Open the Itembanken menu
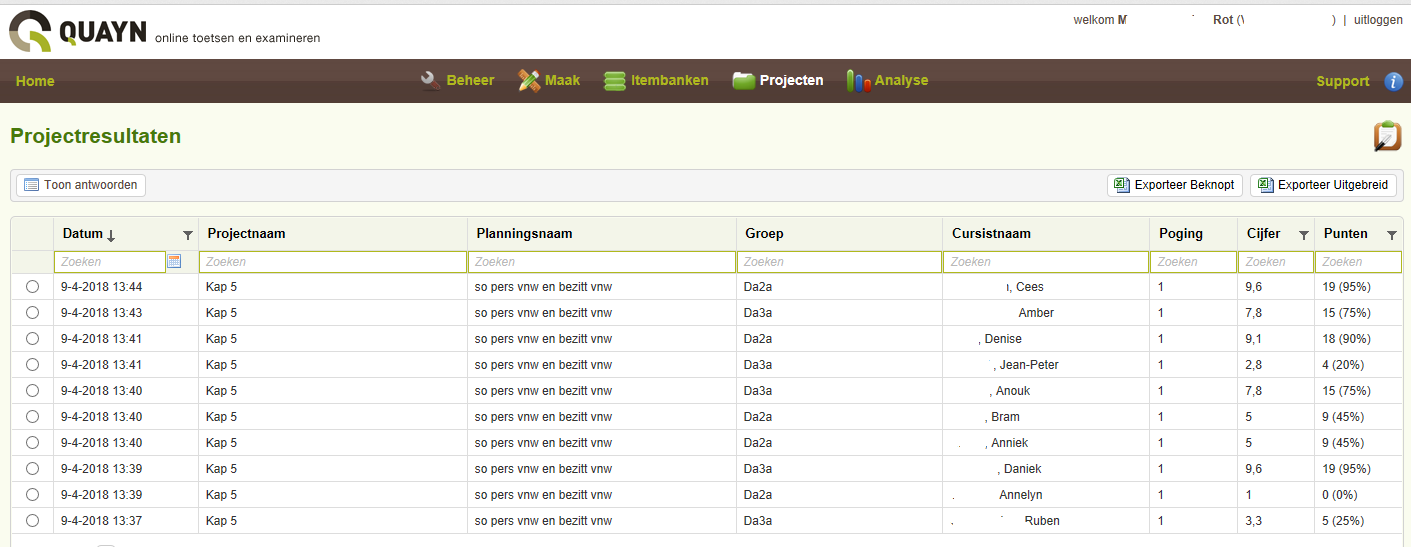Screen dimensions: 1411x547 [669, 80]
